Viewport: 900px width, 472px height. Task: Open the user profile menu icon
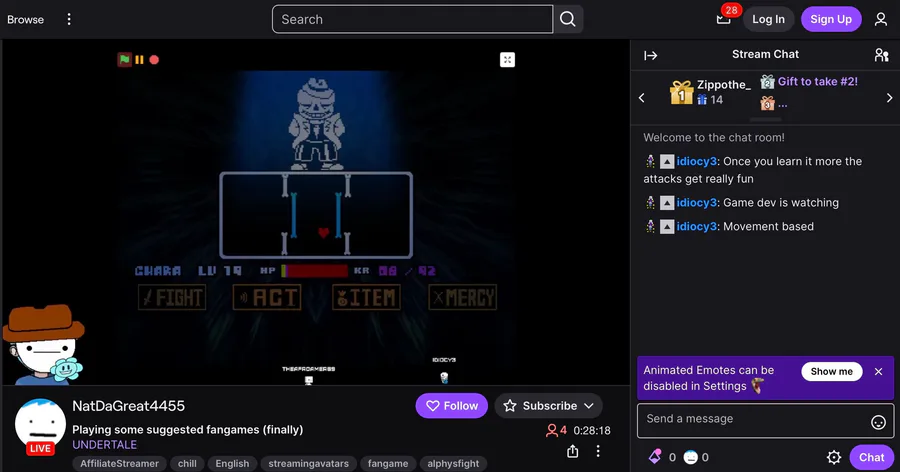(880, 20)
